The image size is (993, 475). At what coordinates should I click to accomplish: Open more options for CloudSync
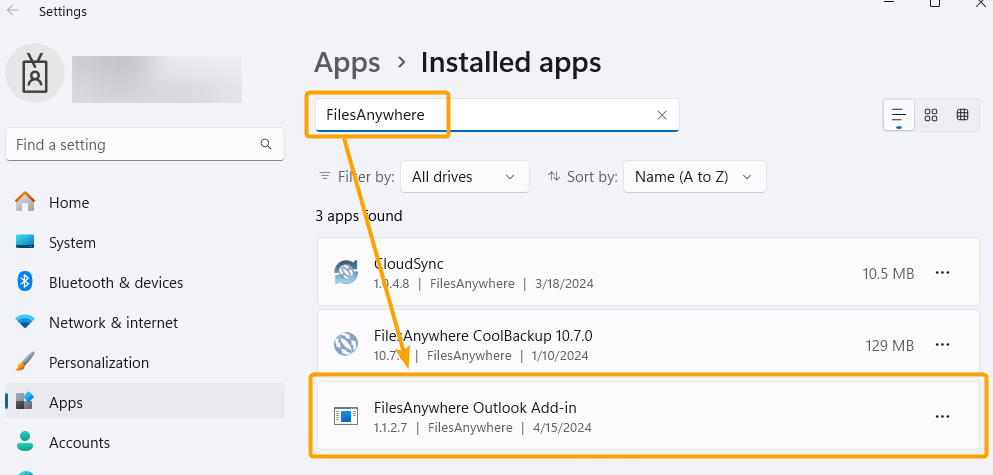coord(942,273)
